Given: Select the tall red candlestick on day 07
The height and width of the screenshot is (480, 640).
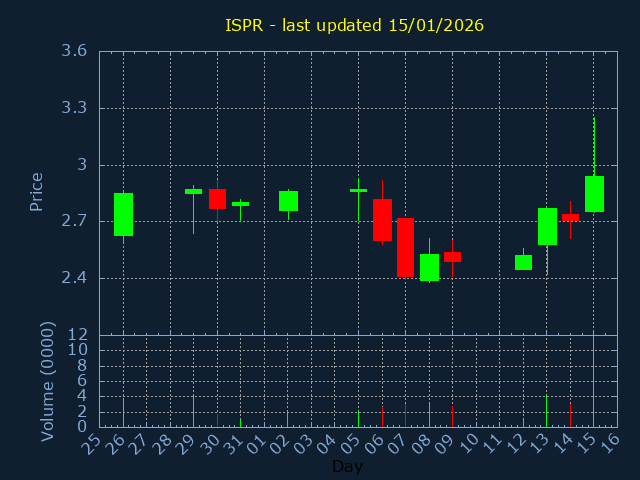Looking at the screenshot, I should (405, 247).
